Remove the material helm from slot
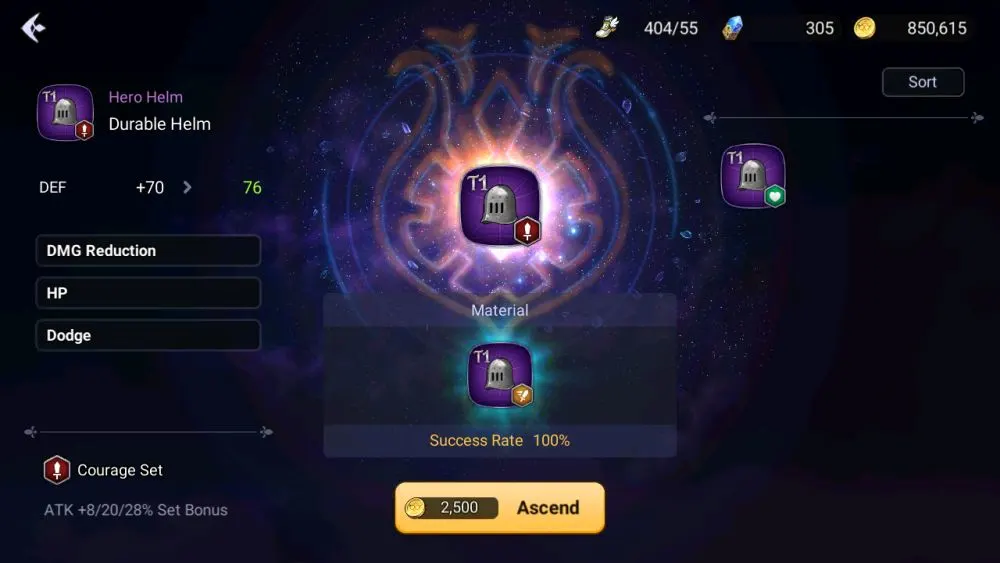The width and height of the screenshot is (1000, 563). (501, 375)
